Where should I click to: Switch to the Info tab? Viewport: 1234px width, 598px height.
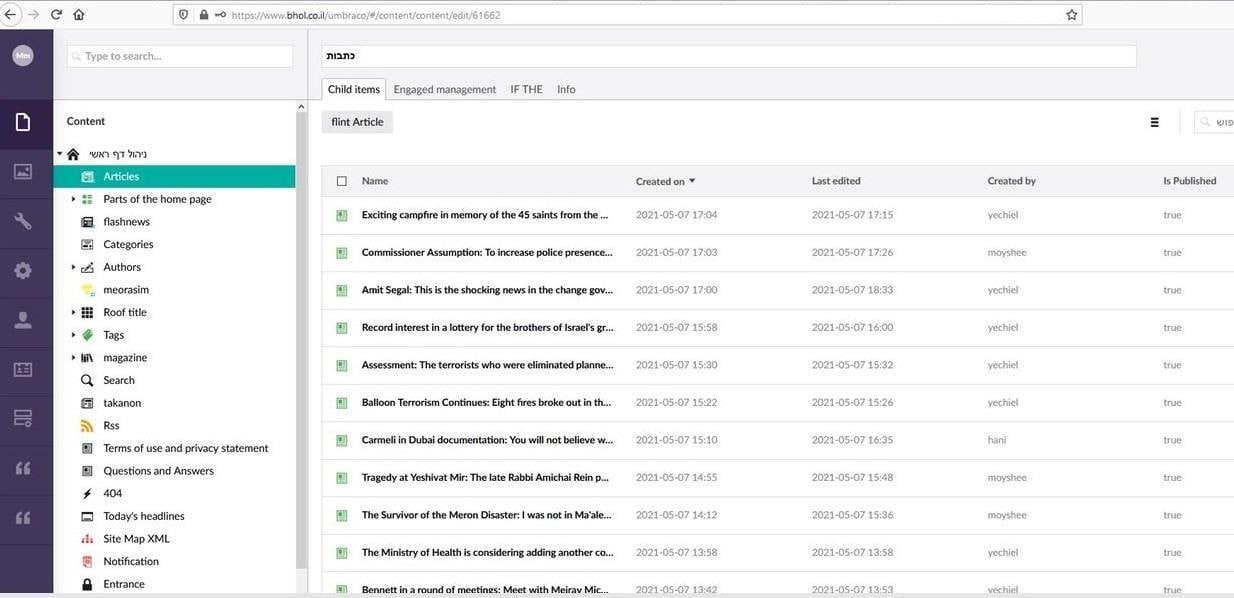click(566, 89)
